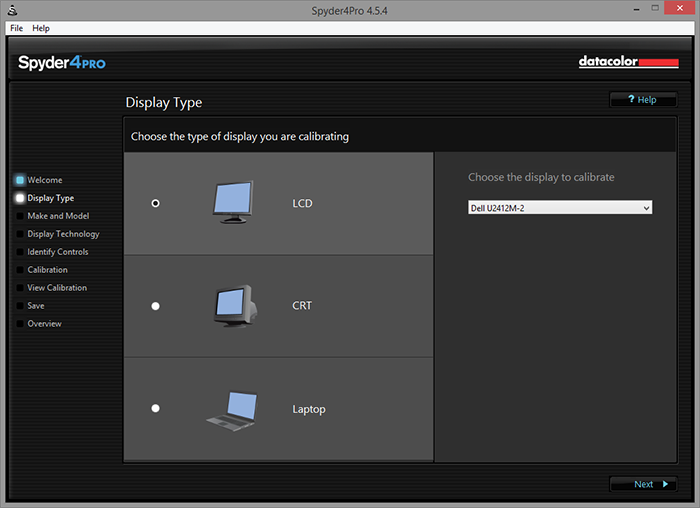
Task: Click the Welcome step indicator icon
Action: (19, 180)
